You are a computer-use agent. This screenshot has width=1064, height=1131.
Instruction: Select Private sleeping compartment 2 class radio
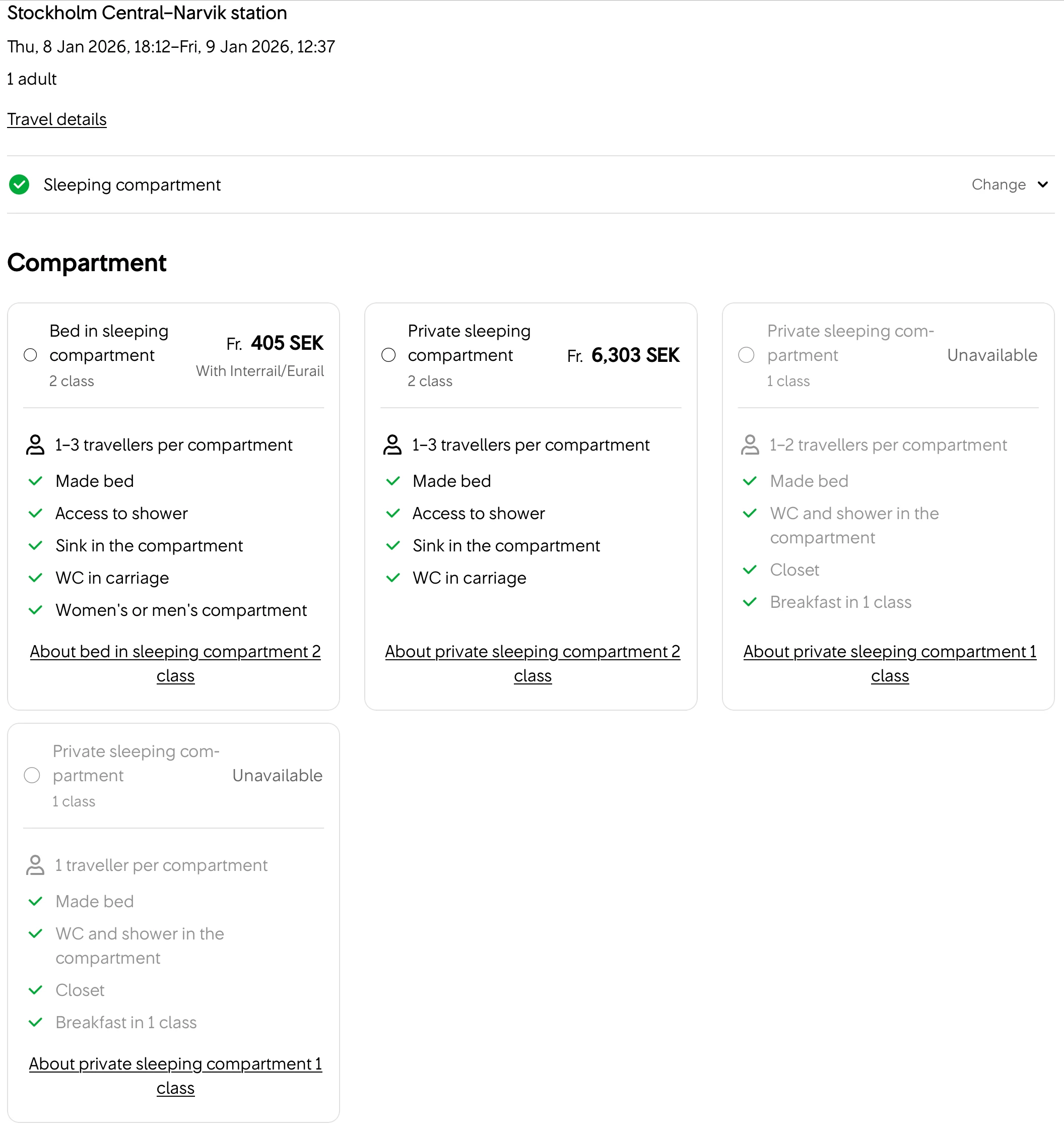tap(388, 355)
